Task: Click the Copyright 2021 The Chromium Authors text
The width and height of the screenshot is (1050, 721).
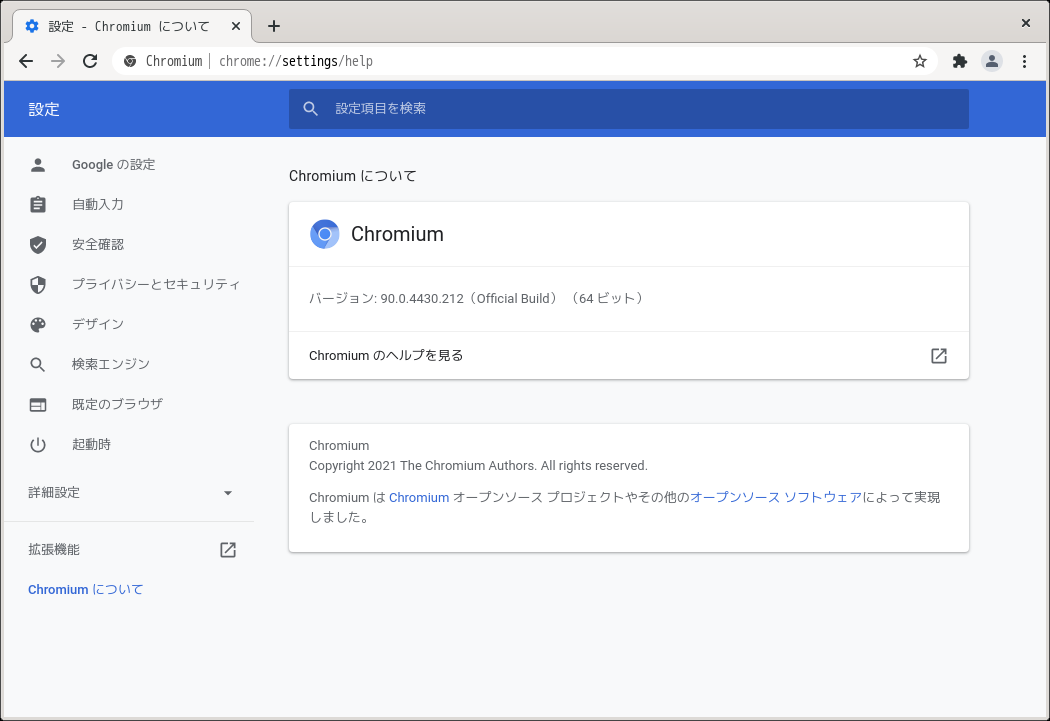Action: pos(478,465)
